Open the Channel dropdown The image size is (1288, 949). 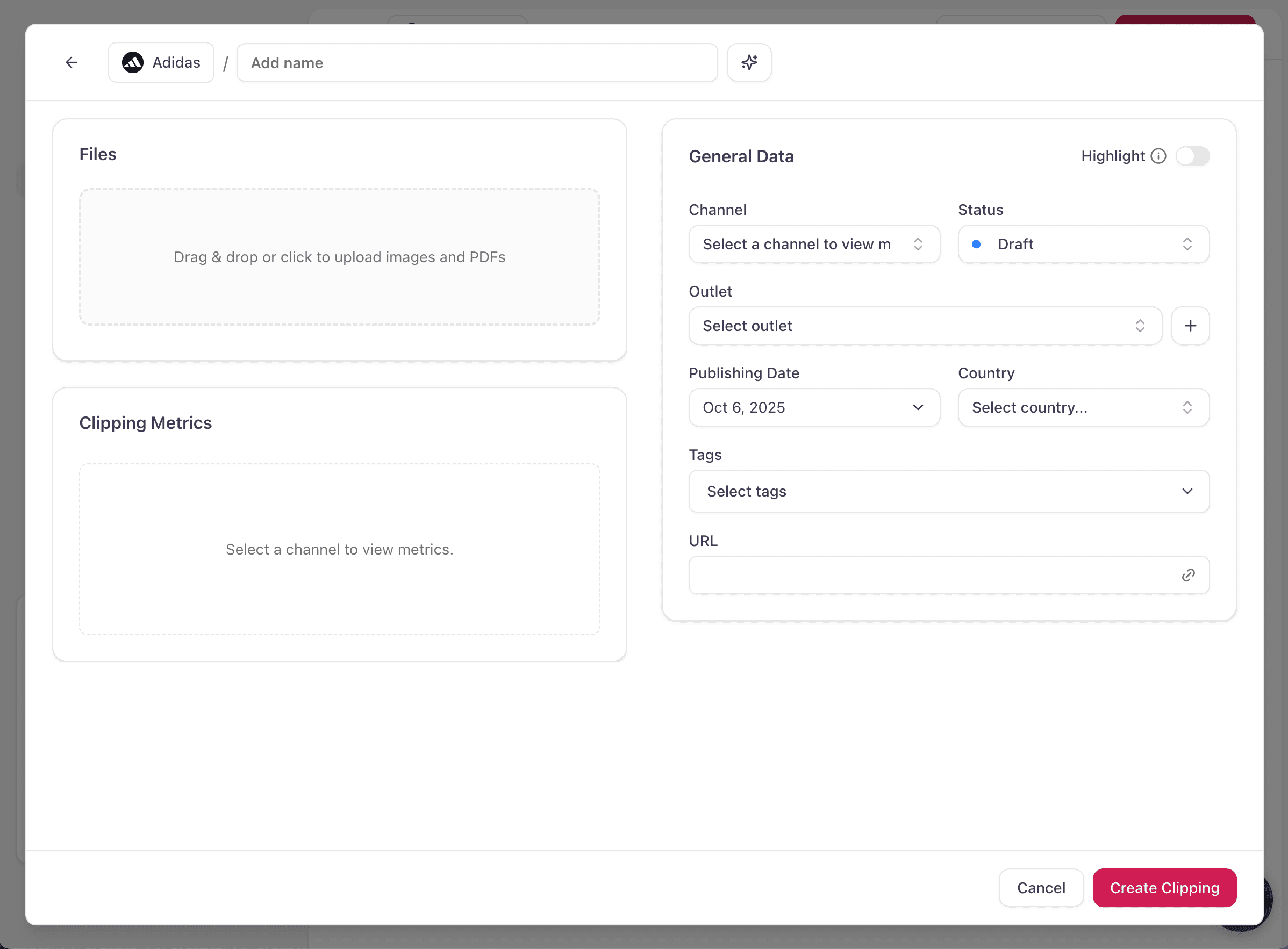[x=813, y=244]
